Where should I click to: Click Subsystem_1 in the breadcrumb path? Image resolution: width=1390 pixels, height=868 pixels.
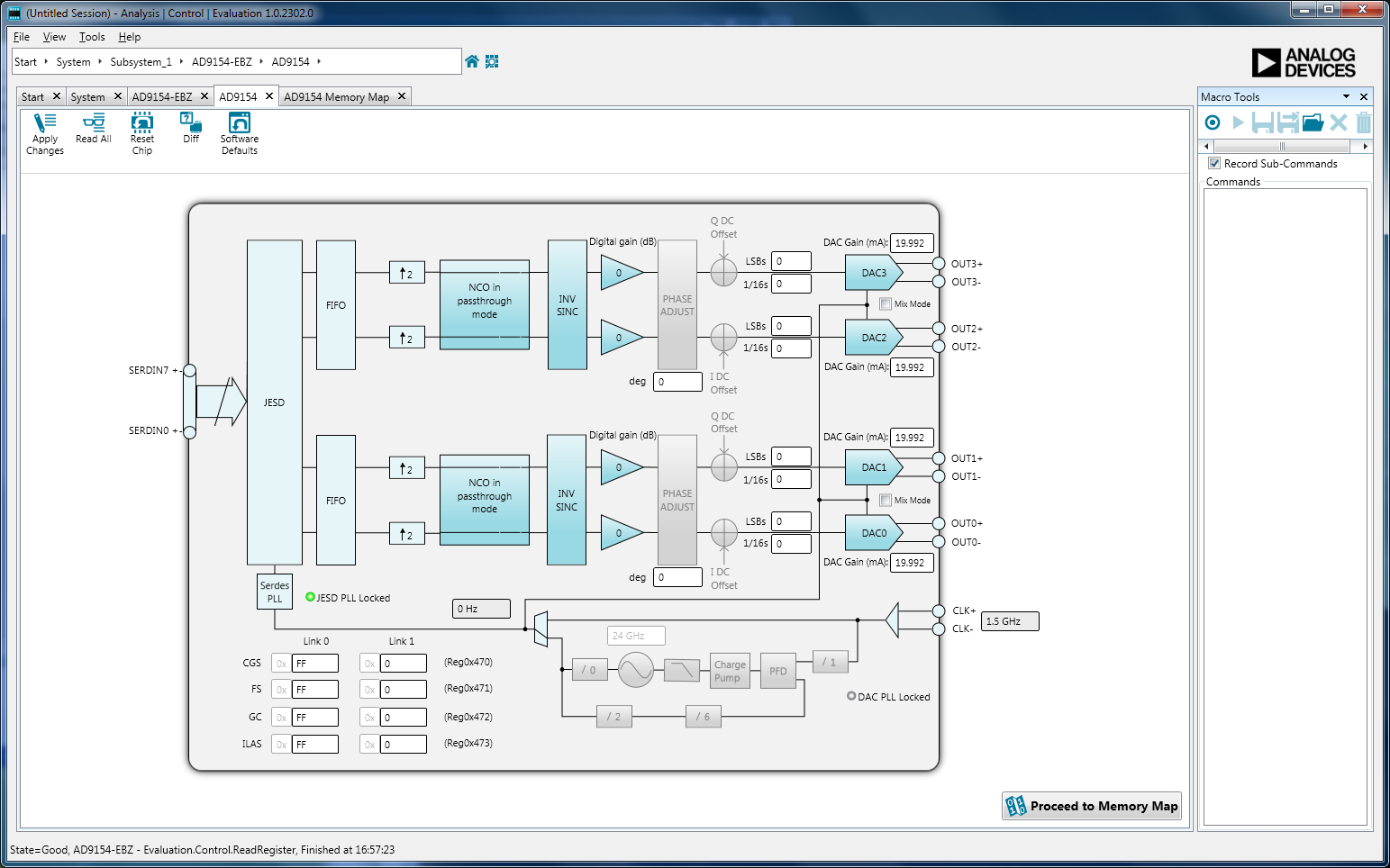tap(141, 62)
